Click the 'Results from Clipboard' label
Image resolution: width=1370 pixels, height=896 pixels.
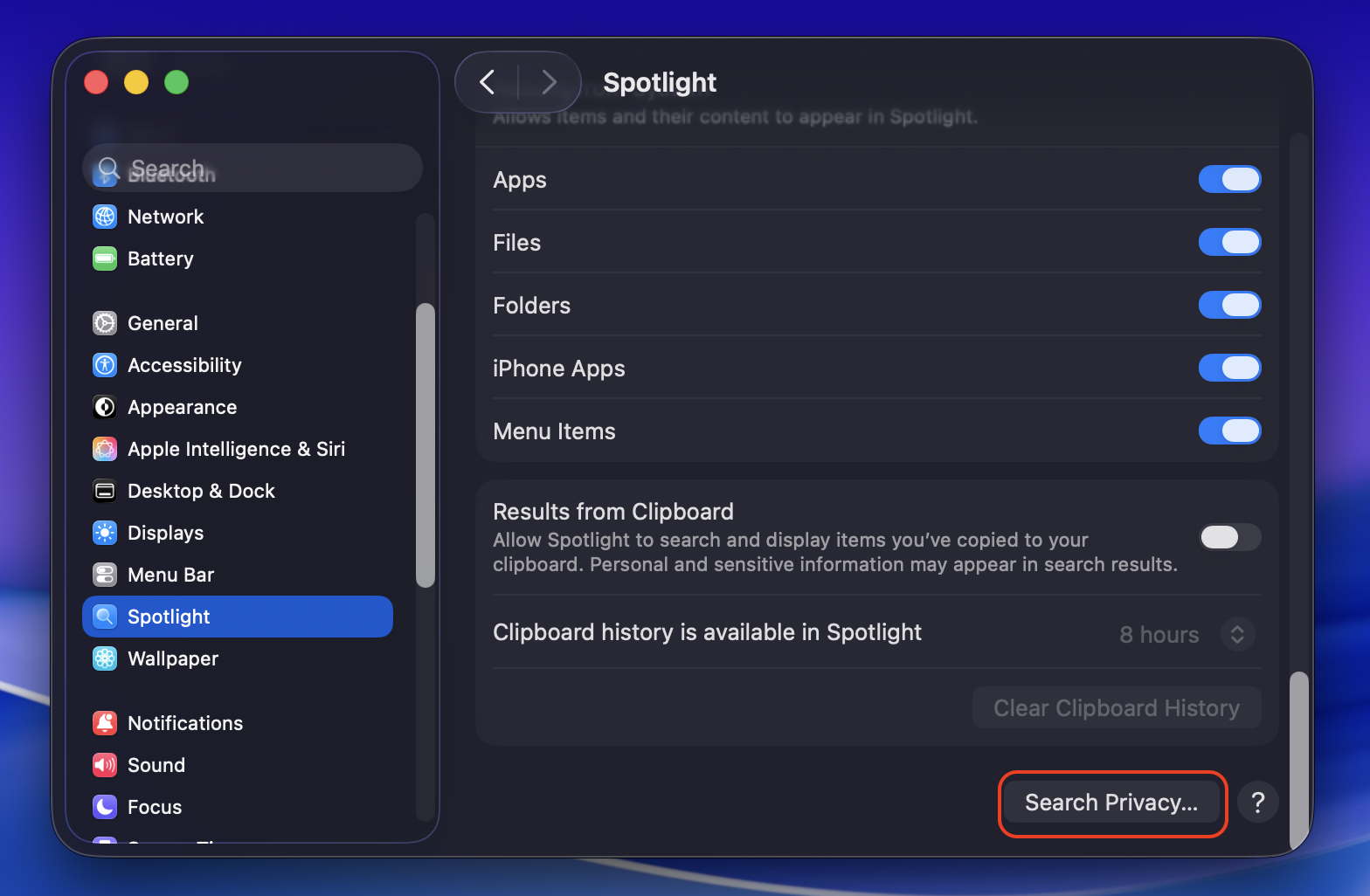point(613,511)
